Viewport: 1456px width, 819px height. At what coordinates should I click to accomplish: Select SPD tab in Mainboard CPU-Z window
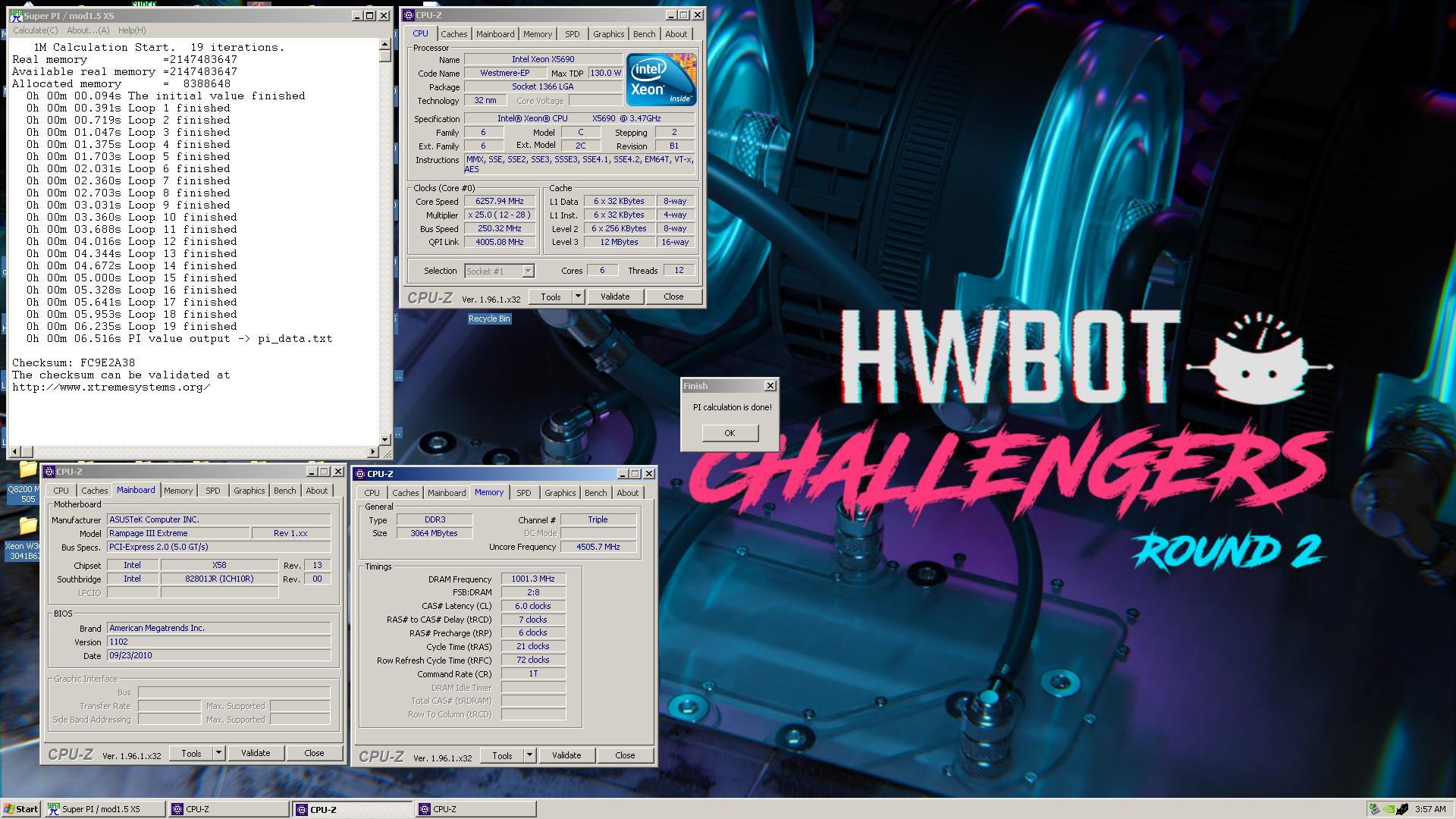point(213,491)
